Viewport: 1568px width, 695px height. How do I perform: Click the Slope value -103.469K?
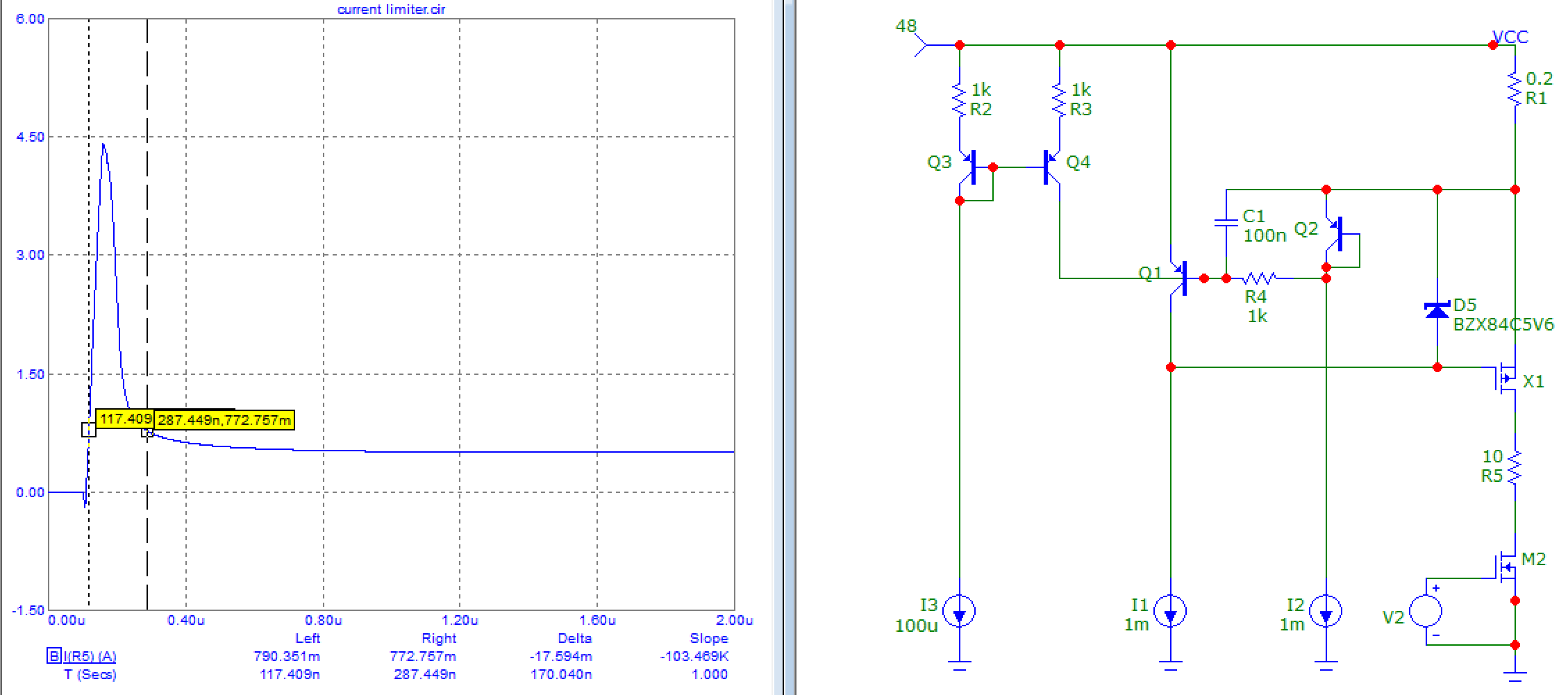694,656
